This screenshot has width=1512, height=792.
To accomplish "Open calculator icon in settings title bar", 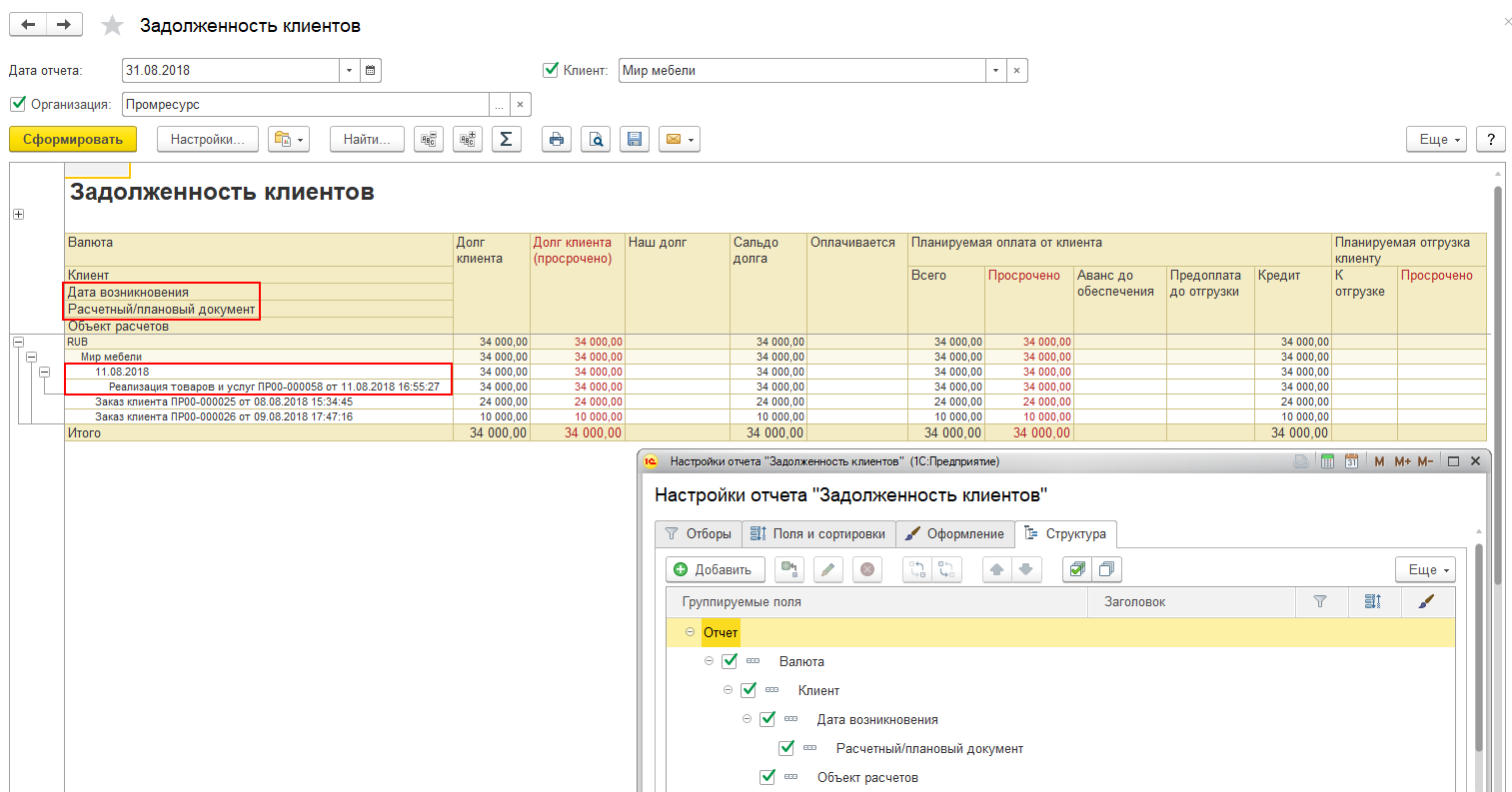I will click(x=1327, y=461).
